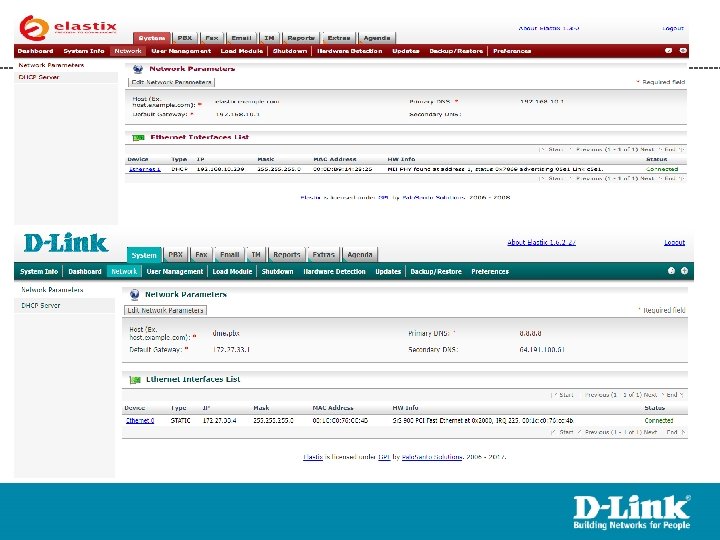Screen dimensions: 720x540
Task: Click the rightmost round icon on teal menu bar
Action: tap(684, 271)
